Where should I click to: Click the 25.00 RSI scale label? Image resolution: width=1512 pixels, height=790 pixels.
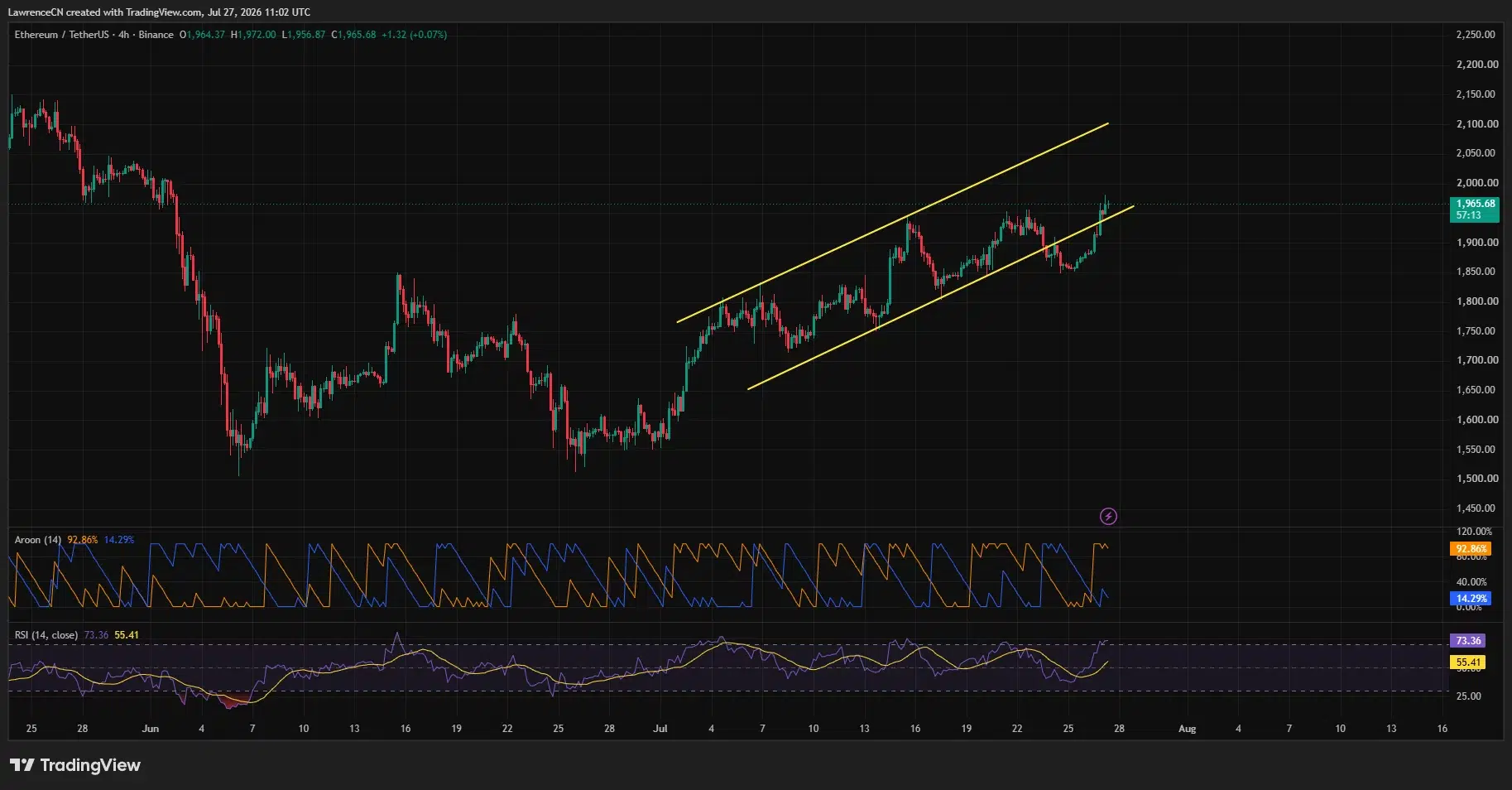pyautogui.click(x=1468, y=696)
